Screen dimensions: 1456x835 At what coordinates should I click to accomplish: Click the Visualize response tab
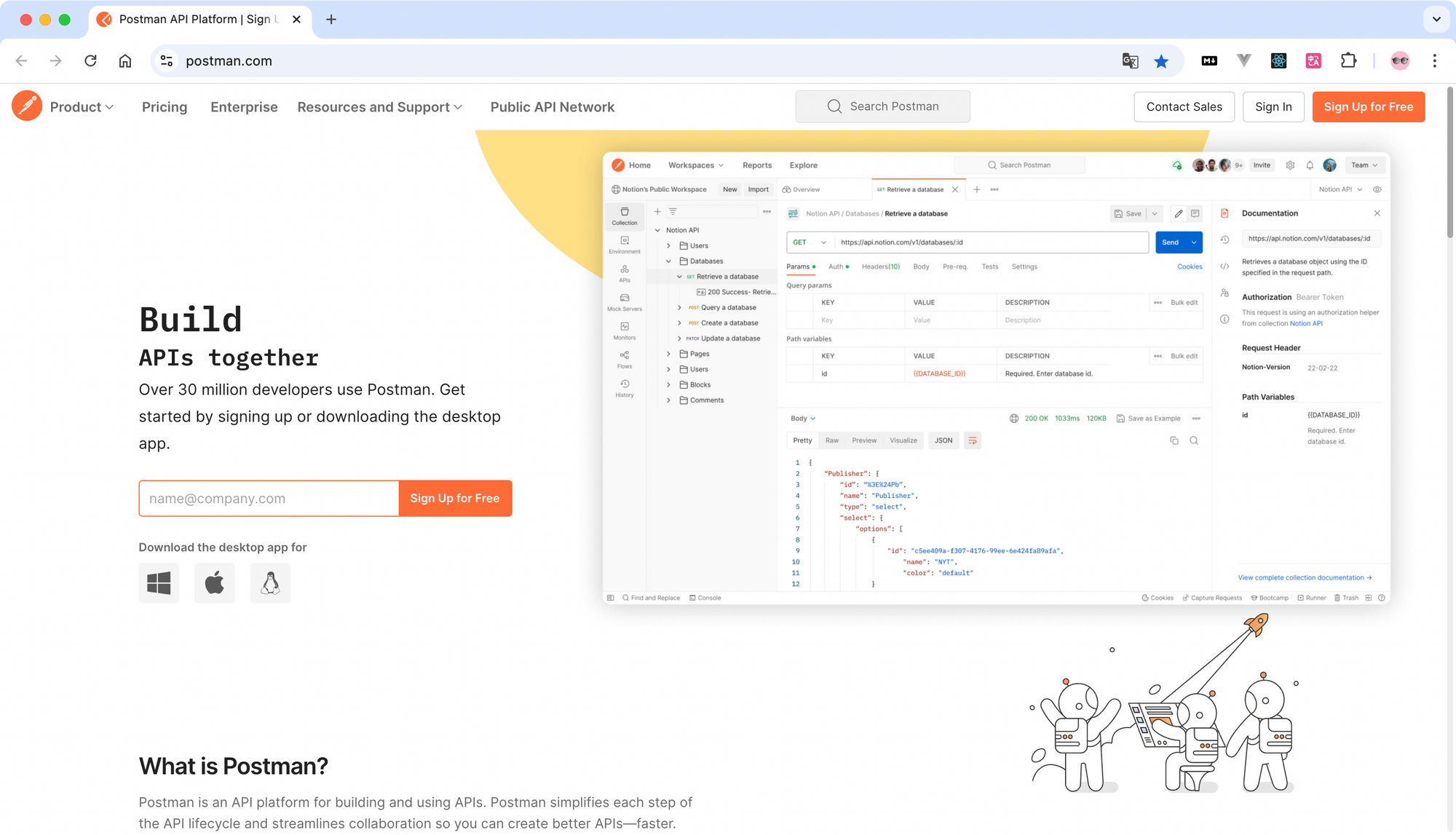(903, 441)
